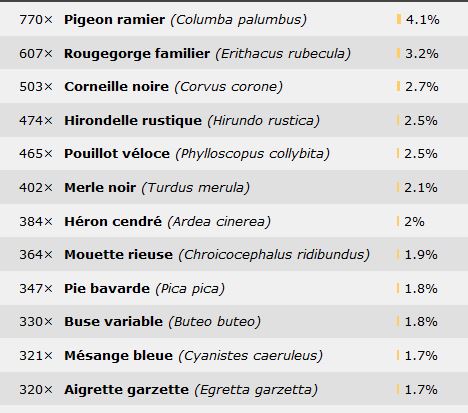Click the 607× observation count
This screenshot has width=468, height=413.
(x=36, y=53)
